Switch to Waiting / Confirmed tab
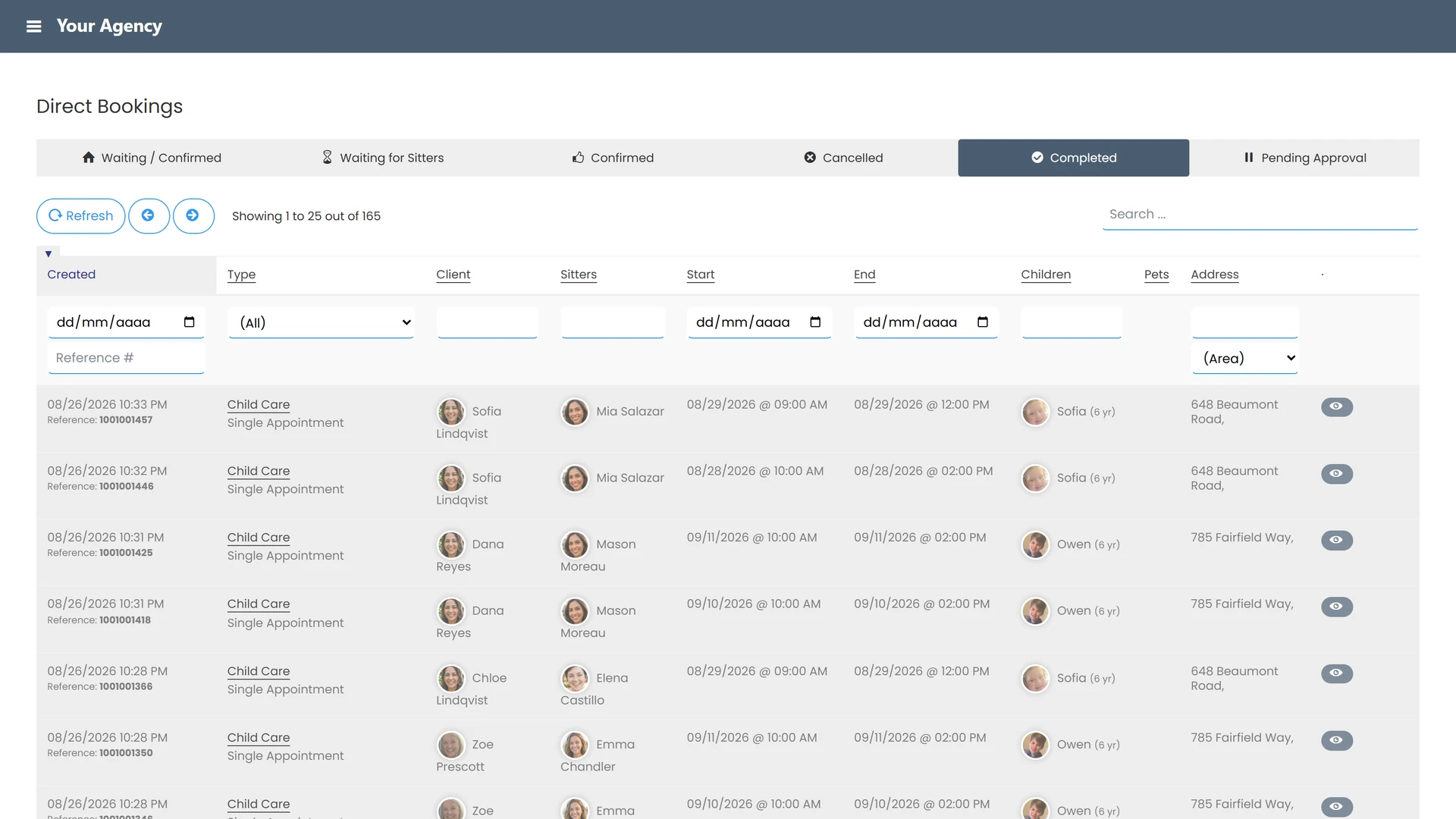This screenshot has height=819, width=1456. (152, 158)
